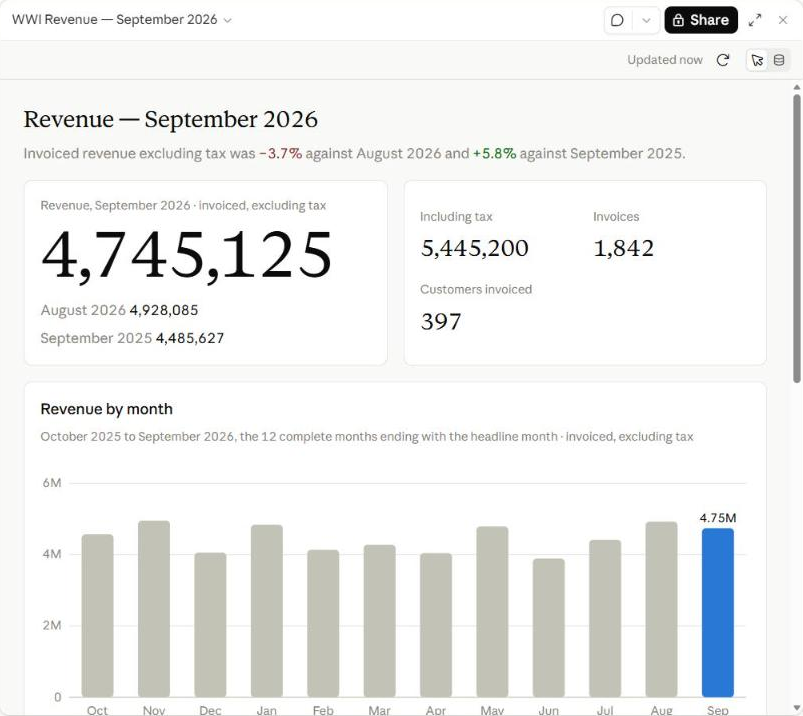Select the Apr bar in chart

tap(436, 625)
